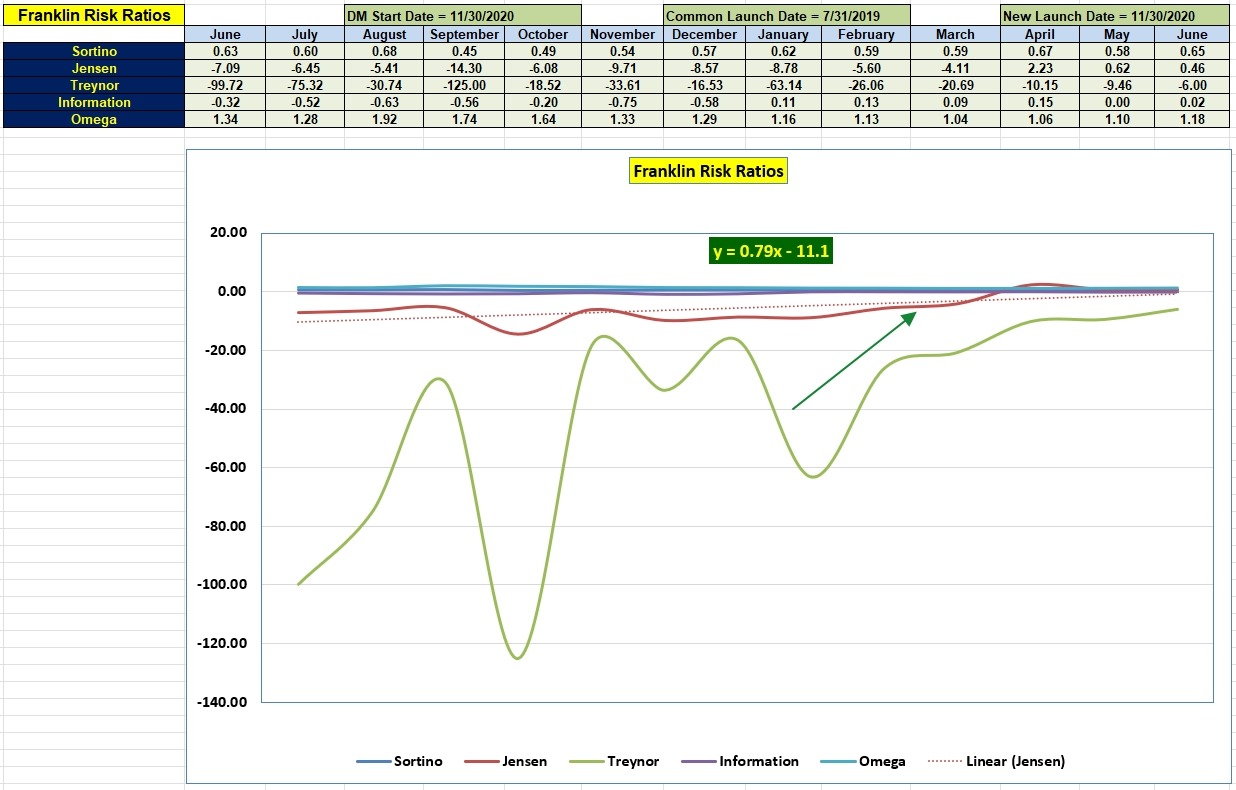Viewport: 1236px width, 790px height.
Task: Click the March column header cell
Action: pos(955,34)
